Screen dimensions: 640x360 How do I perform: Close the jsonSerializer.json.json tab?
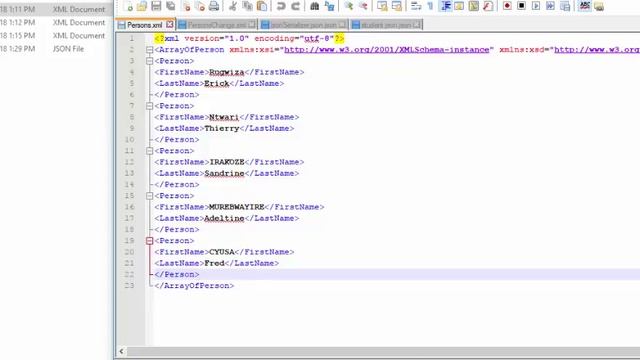tap(342, 25)
